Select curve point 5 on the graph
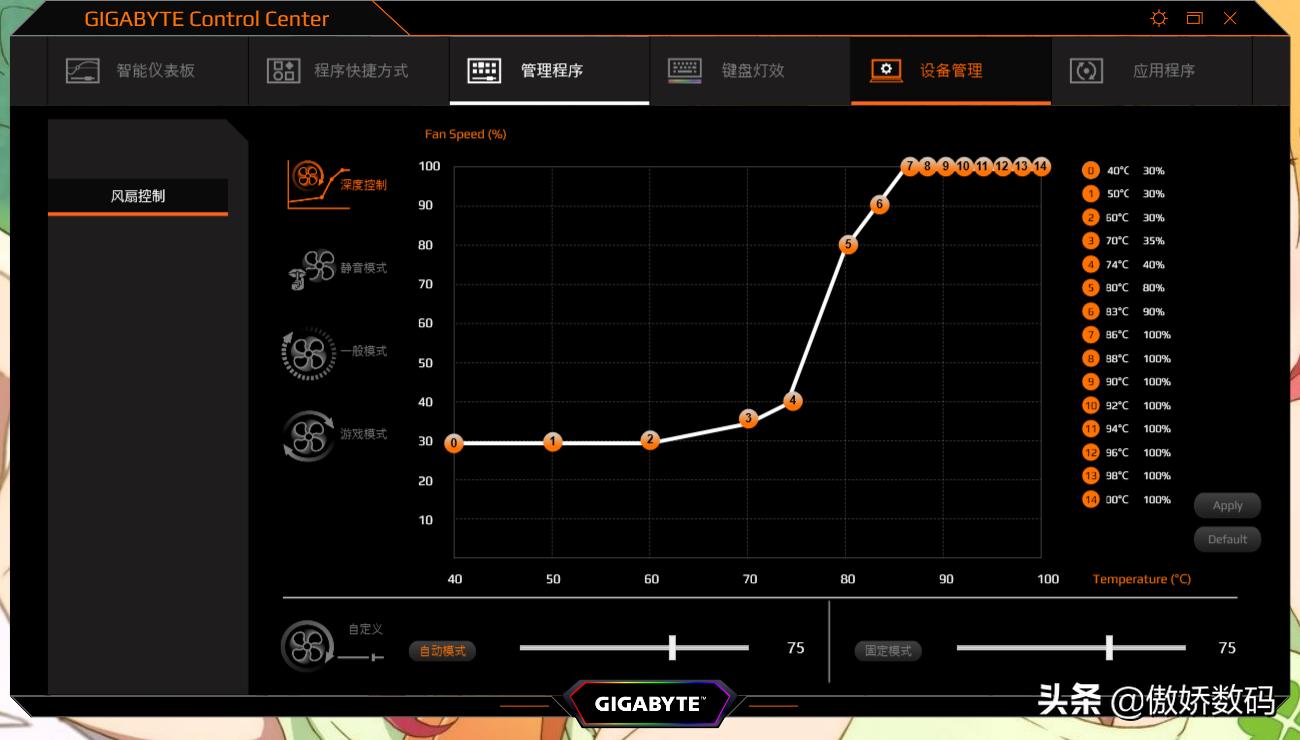Image resolution: width=1300 pixels, height=740 pixels. click(848, 244)
